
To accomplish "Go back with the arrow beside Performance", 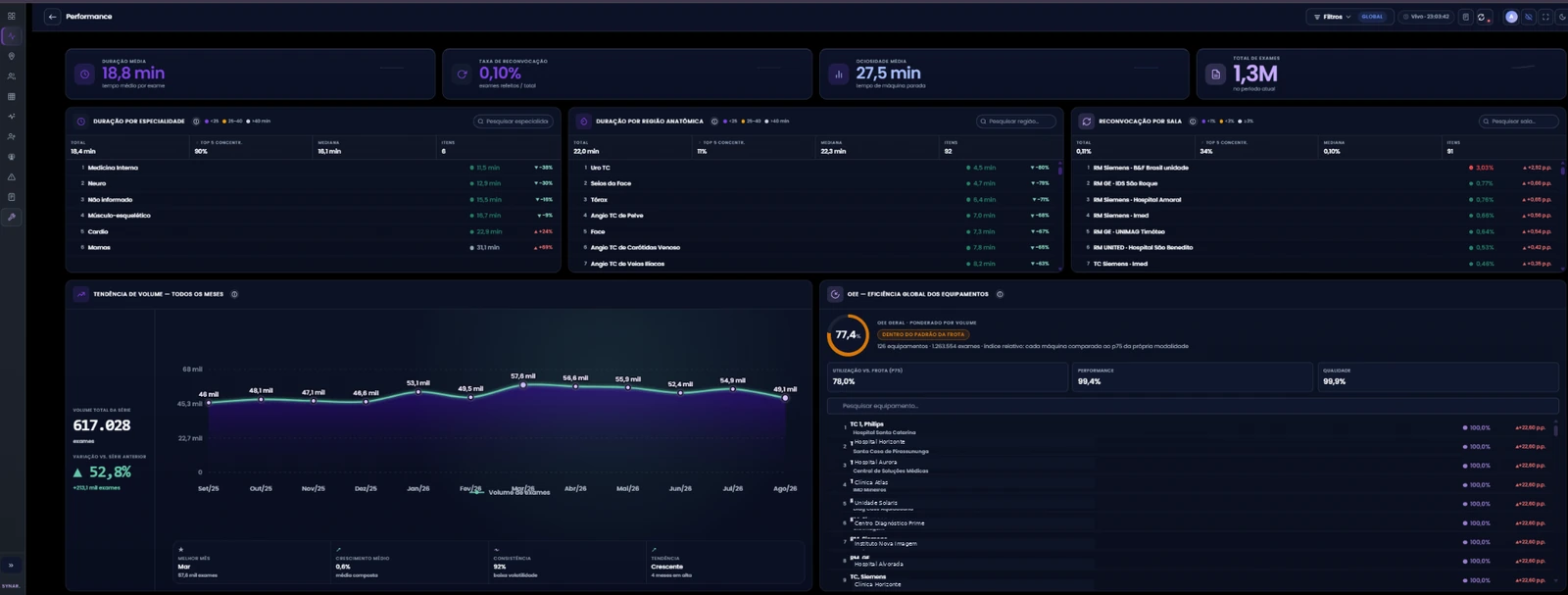I will pyautogui.click(x=52, y=17).
